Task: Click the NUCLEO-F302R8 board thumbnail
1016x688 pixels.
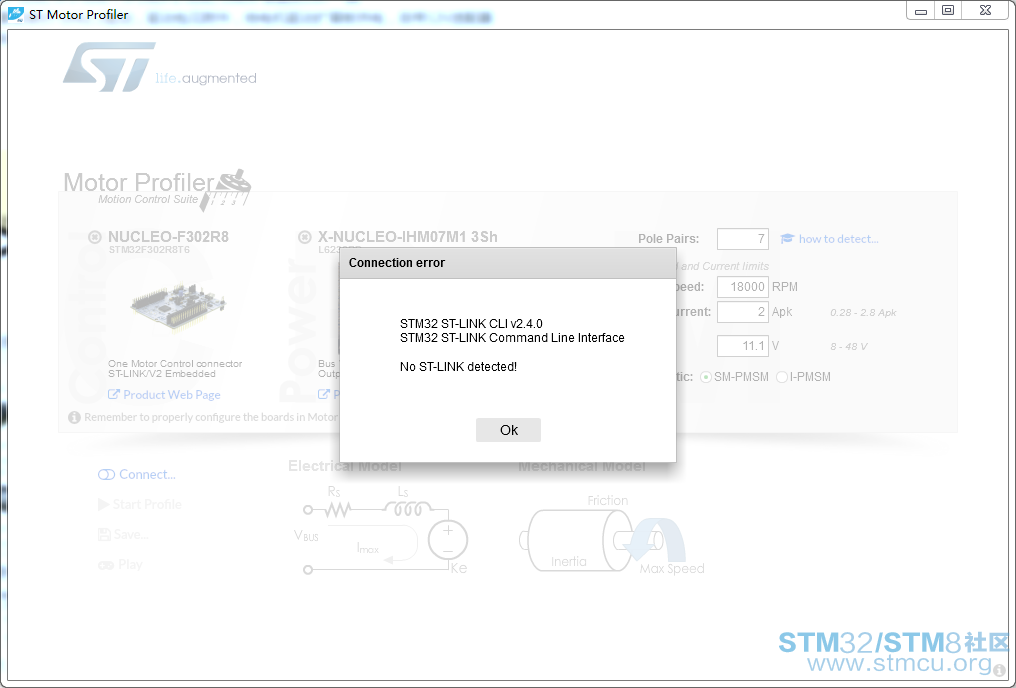Action: click(178, 306)
